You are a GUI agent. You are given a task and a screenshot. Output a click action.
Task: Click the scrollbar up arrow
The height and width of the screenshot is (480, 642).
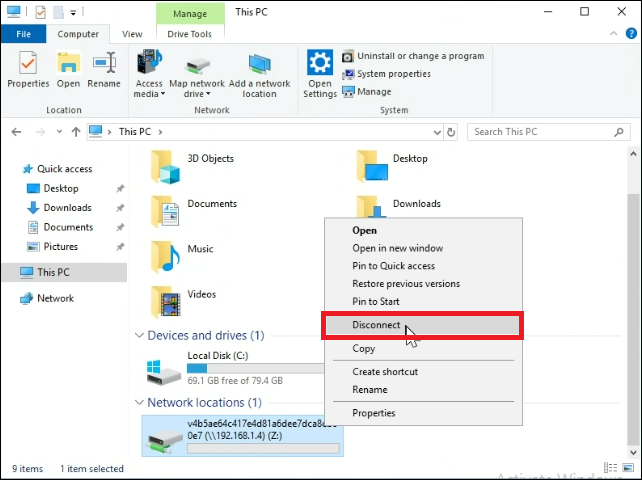633,154
